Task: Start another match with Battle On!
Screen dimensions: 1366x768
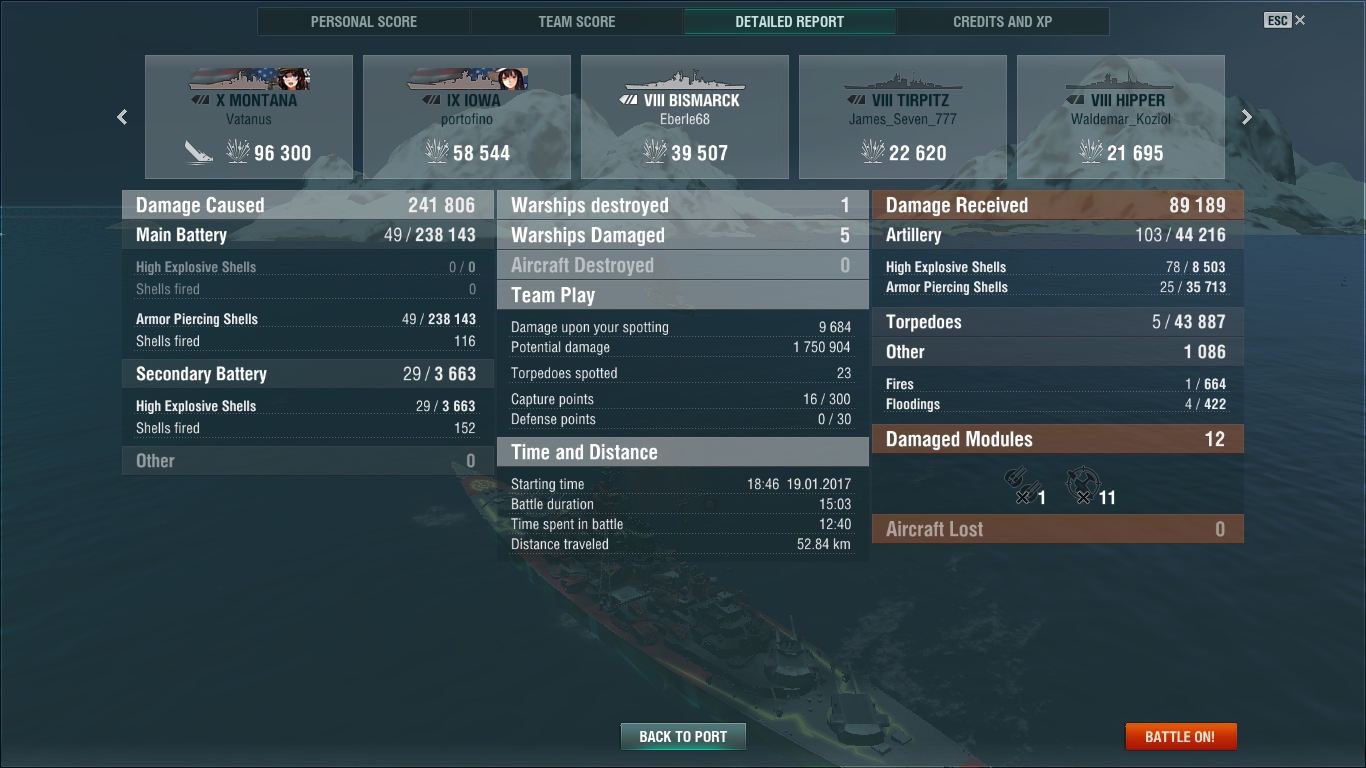Action: click(1181, 737)
